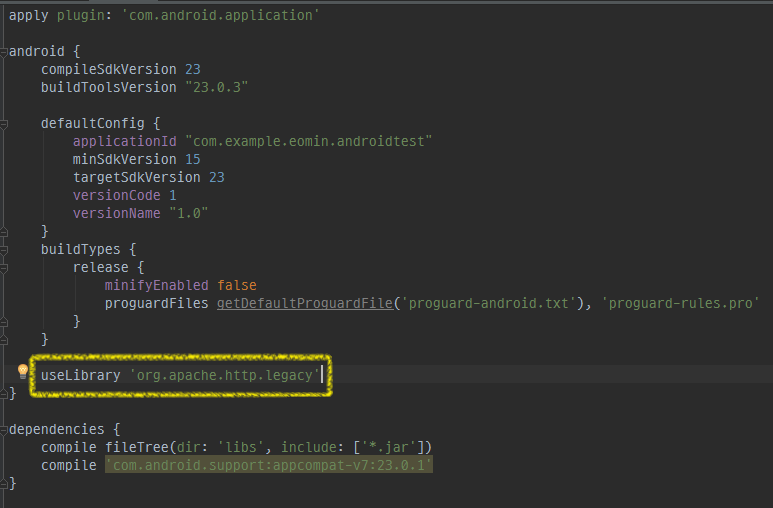Open getDefaultProguardFile underlined method reference
Screen dimensions: 773x508
pos(305,303)
